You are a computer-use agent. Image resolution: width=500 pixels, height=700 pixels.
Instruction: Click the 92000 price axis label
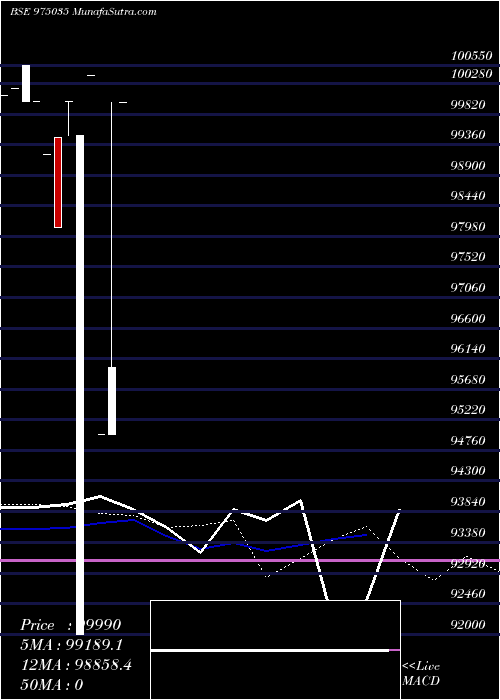pyautogui.click(x=468, y=625)
